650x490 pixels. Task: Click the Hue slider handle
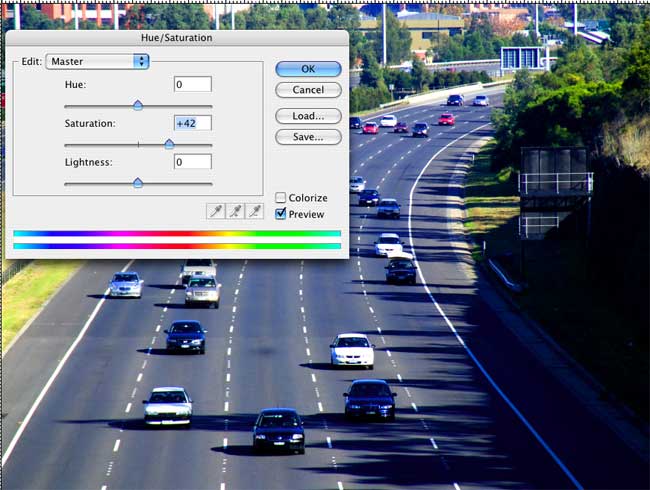[x=138, y=105]
